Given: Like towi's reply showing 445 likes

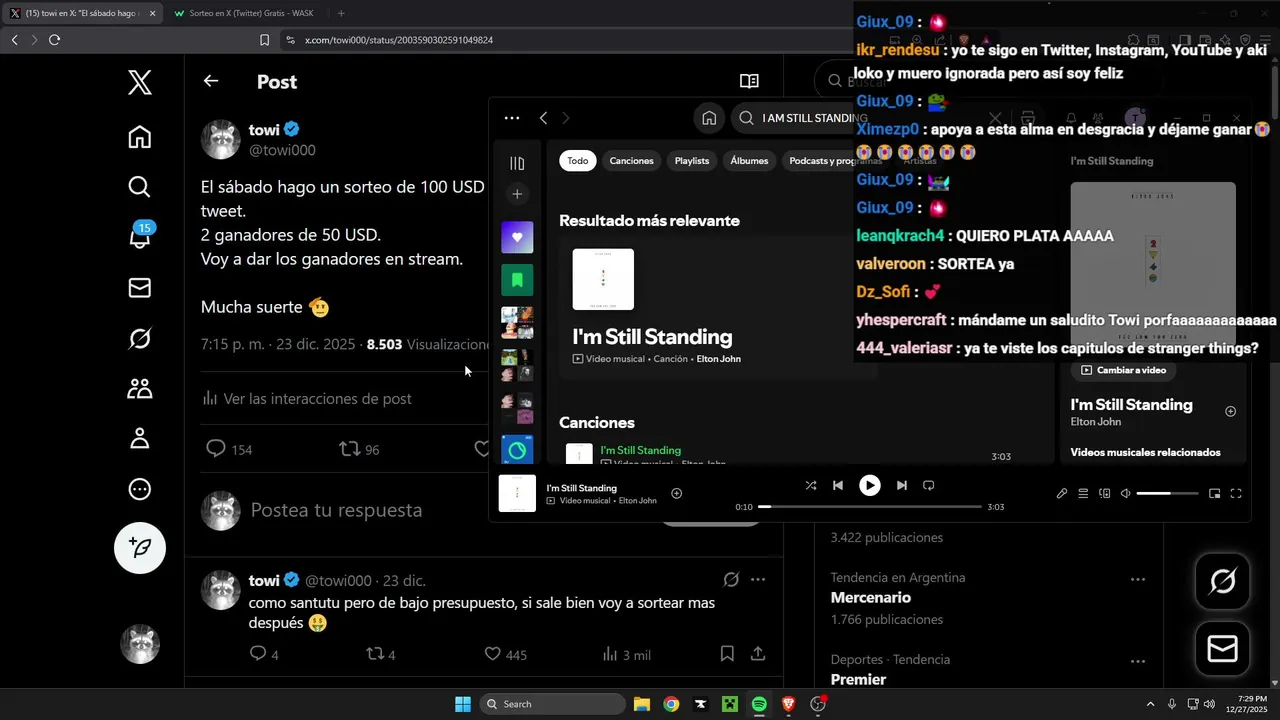Looking at the screenshot, I should (506, 654).
